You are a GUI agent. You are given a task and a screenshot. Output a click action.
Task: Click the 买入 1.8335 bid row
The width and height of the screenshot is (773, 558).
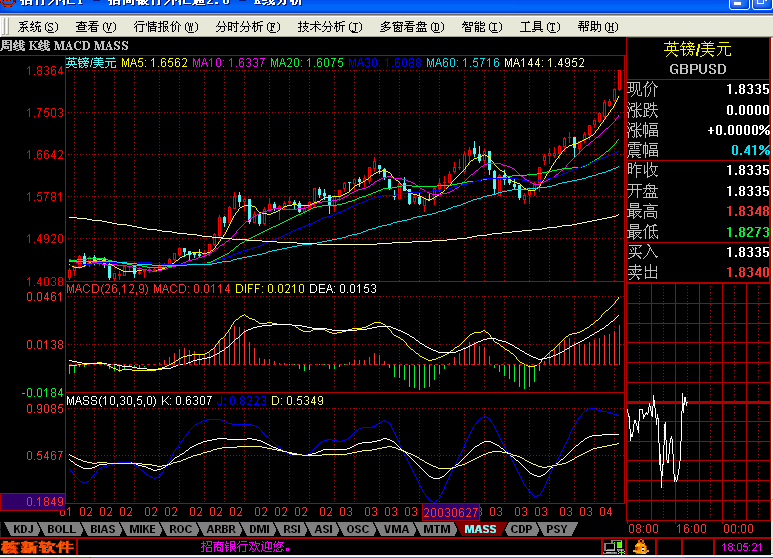pos(698,252)
